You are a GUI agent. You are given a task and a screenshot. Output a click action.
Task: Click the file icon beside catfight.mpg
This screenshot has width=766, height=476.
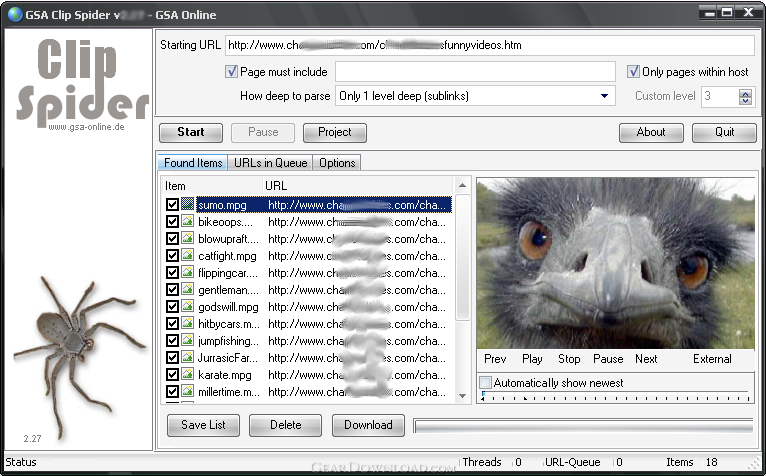(x=187, y=256)
